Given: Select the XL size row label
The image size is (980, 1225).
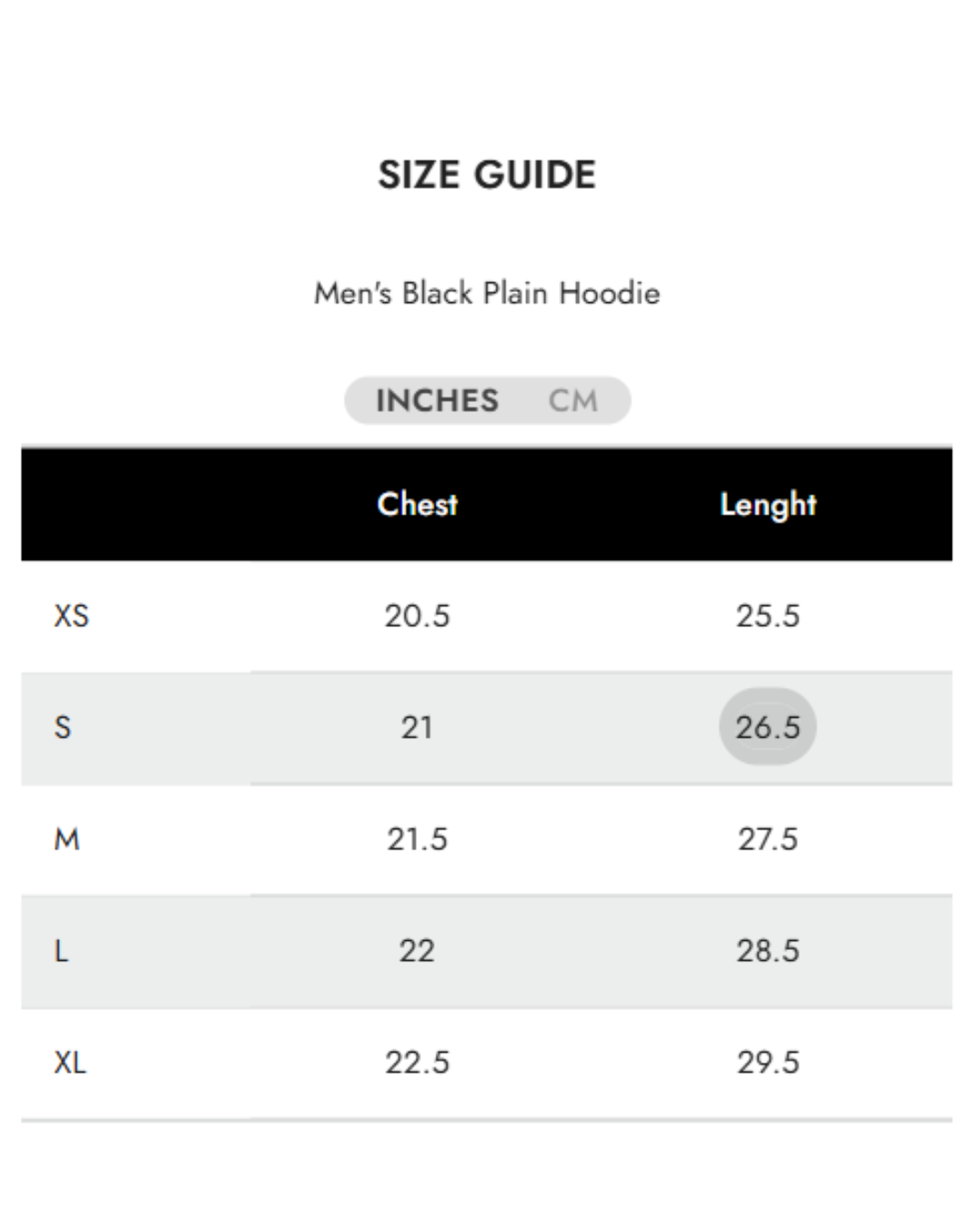Looking at the screenshot, I should (x=70, y=1063).
